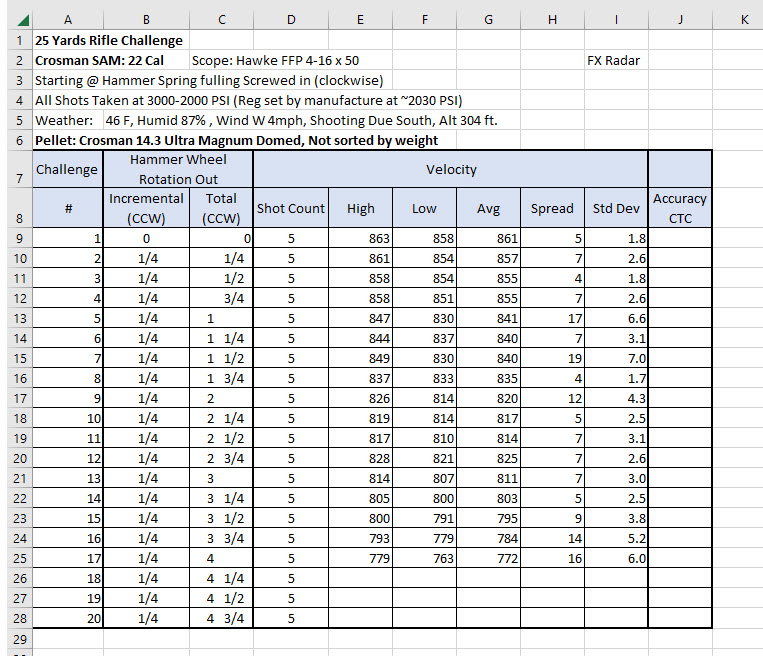Image resolution: width=763 pixels, height=656 pixels.
Task: Click the 'Std Dev' header cell
Action: point(616,208)
